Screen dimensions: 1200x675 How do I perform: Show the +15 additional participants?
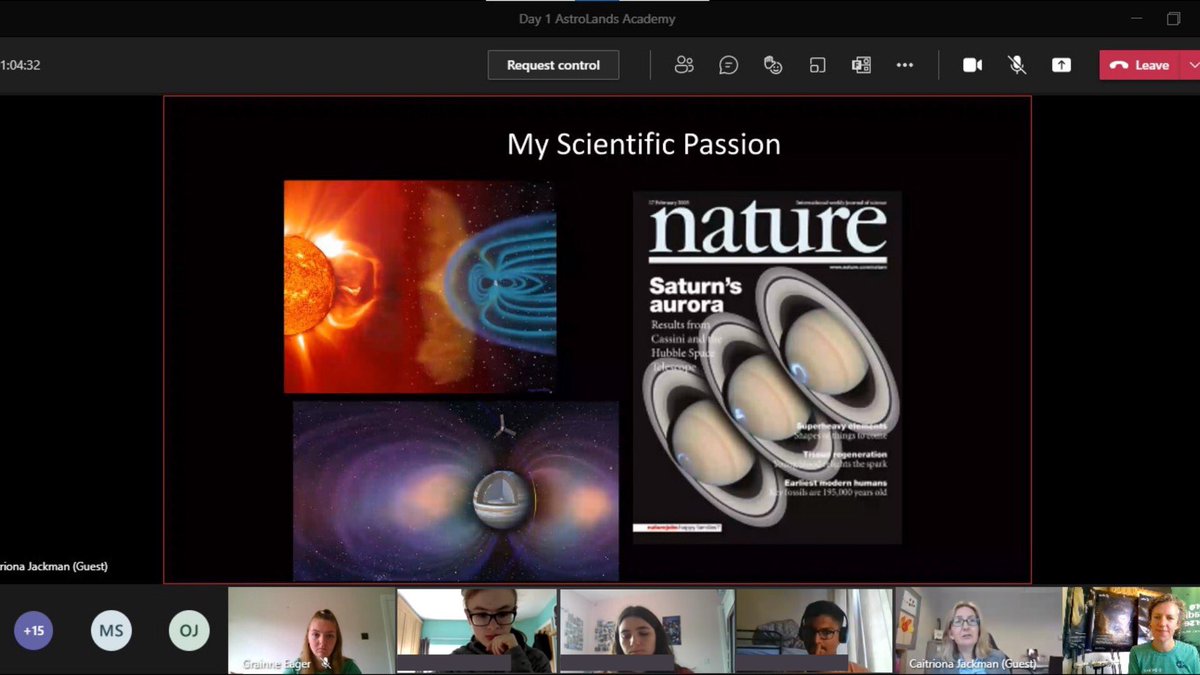click(x=34, y=631)
